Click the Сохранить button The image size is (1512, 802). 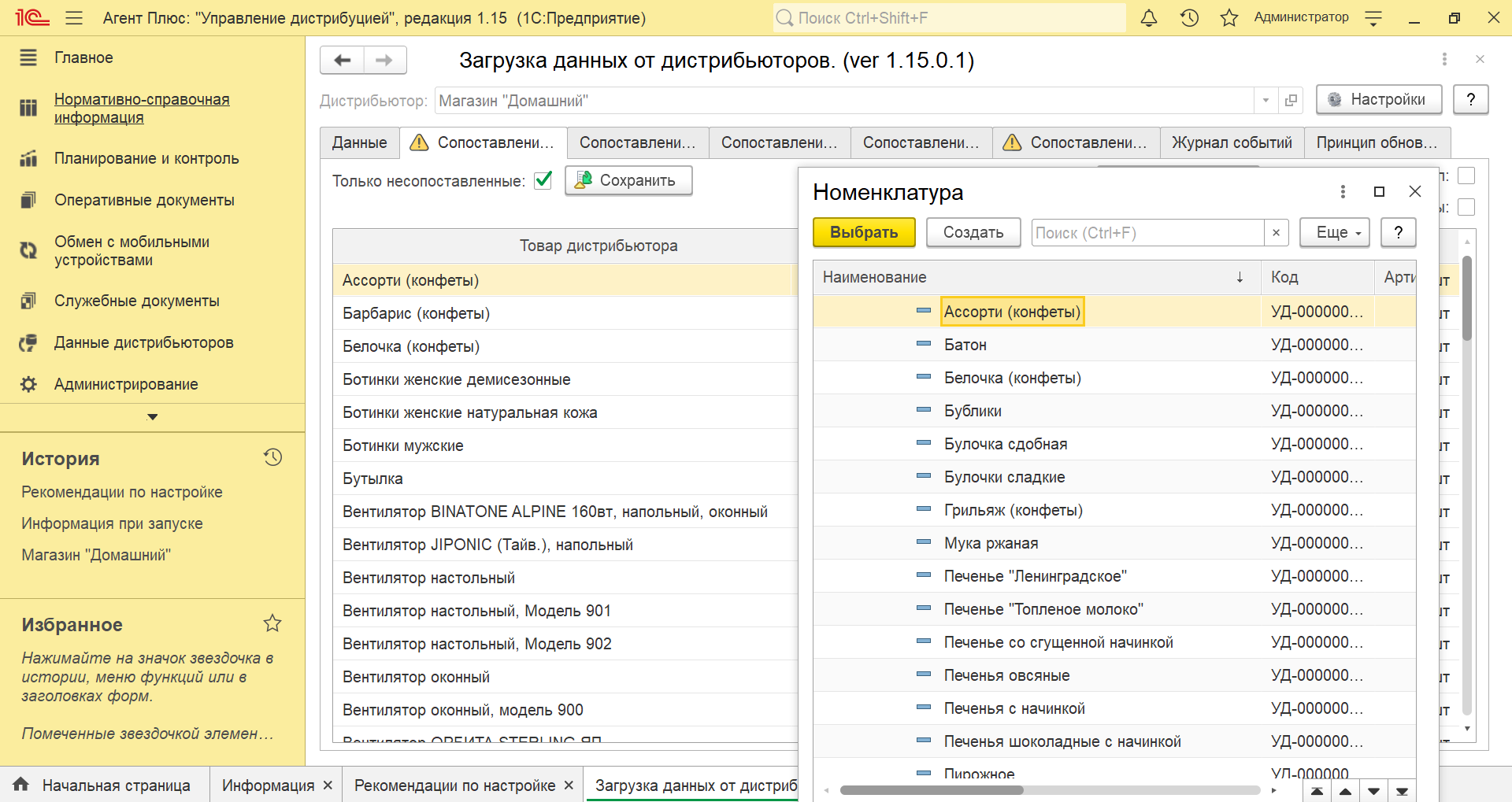[x=628, y=180]
